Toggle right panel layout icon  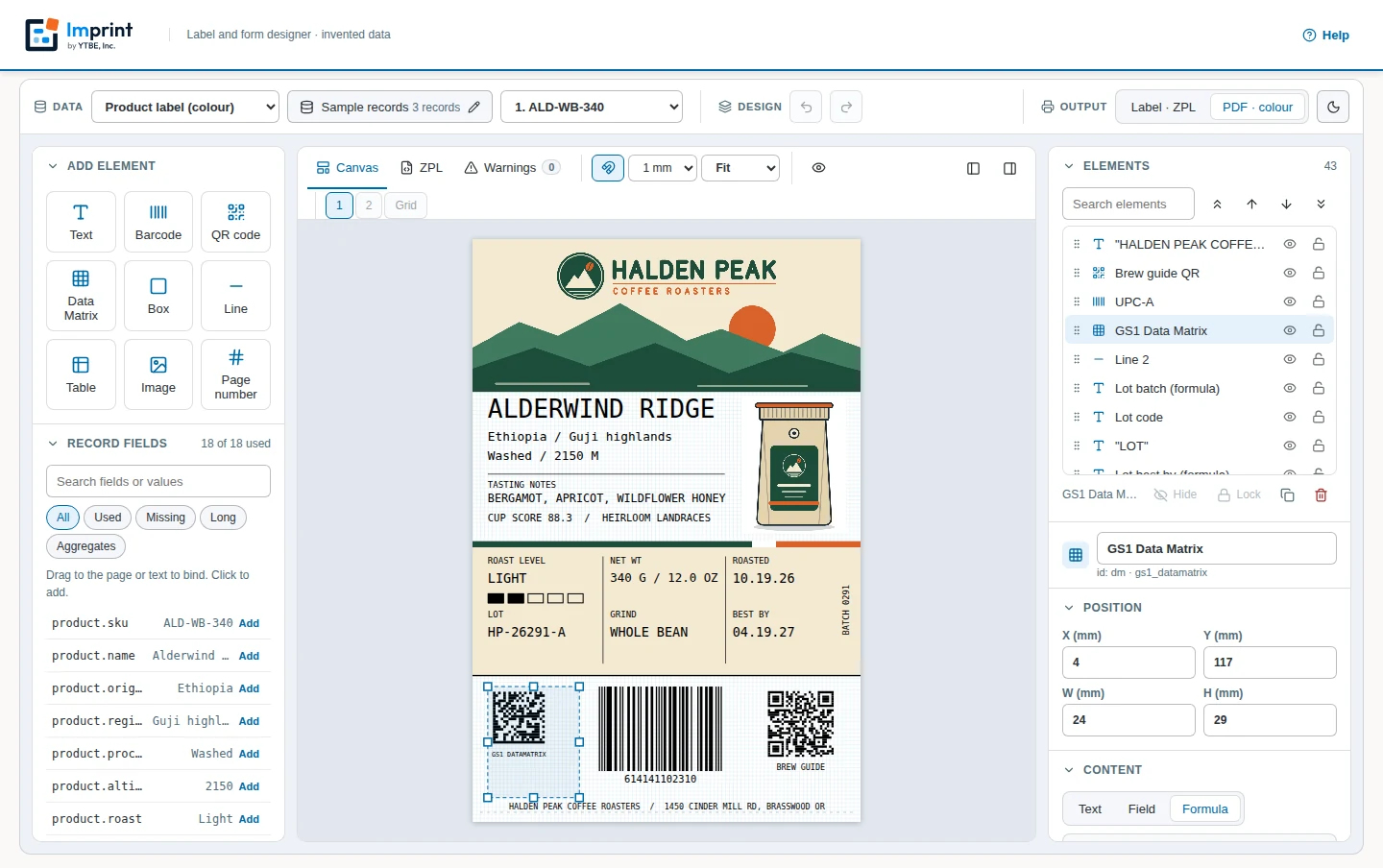click(x=1009, y=168)
